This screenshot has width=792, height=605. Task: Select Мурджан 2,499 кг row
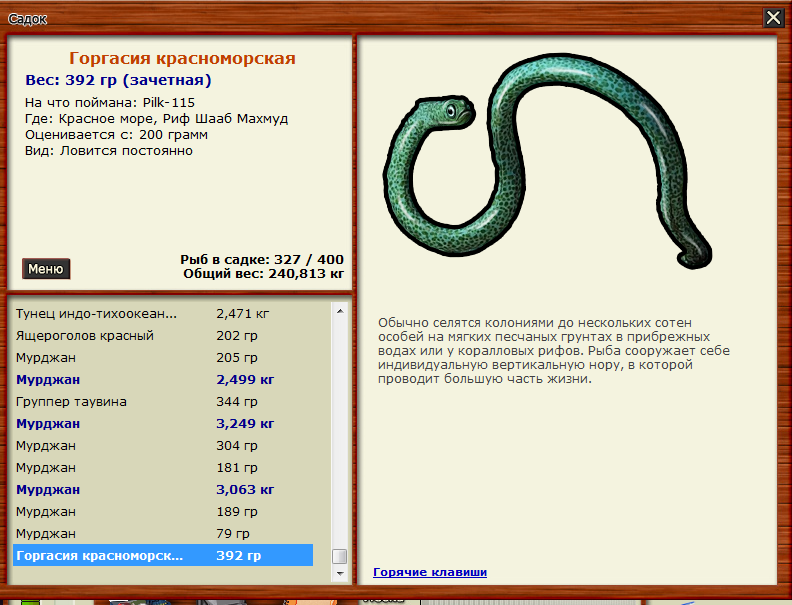click(163, 380)
